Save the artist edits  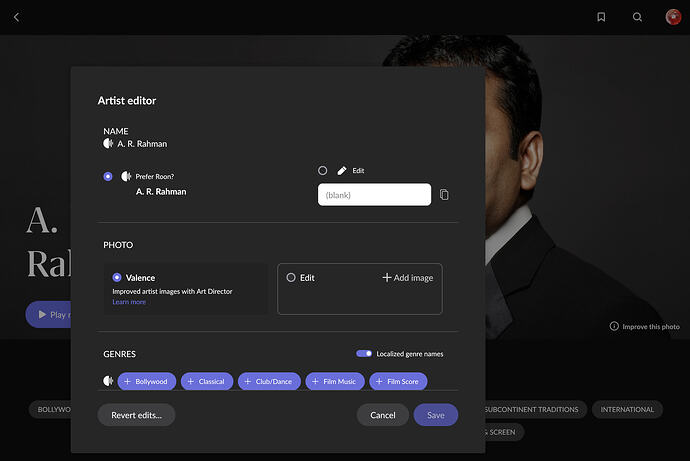436,415
